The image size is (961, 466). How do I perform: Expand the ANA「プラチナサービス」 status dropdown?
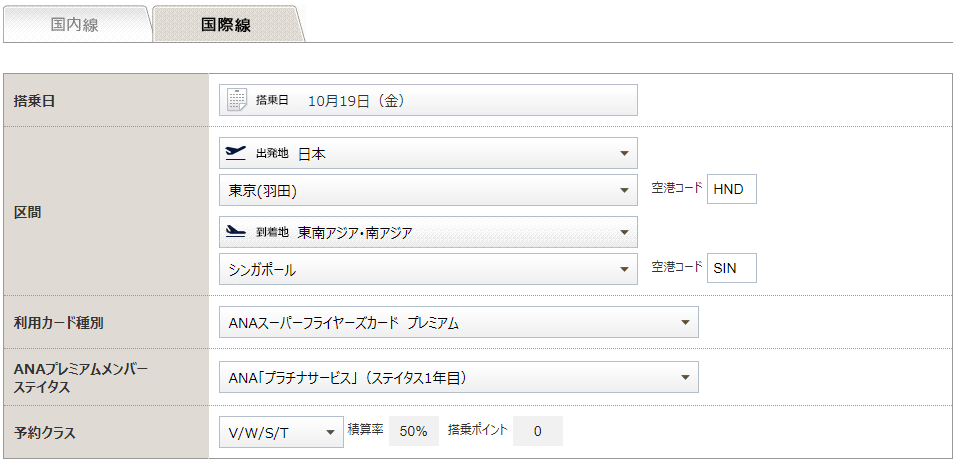pos(458,377)
